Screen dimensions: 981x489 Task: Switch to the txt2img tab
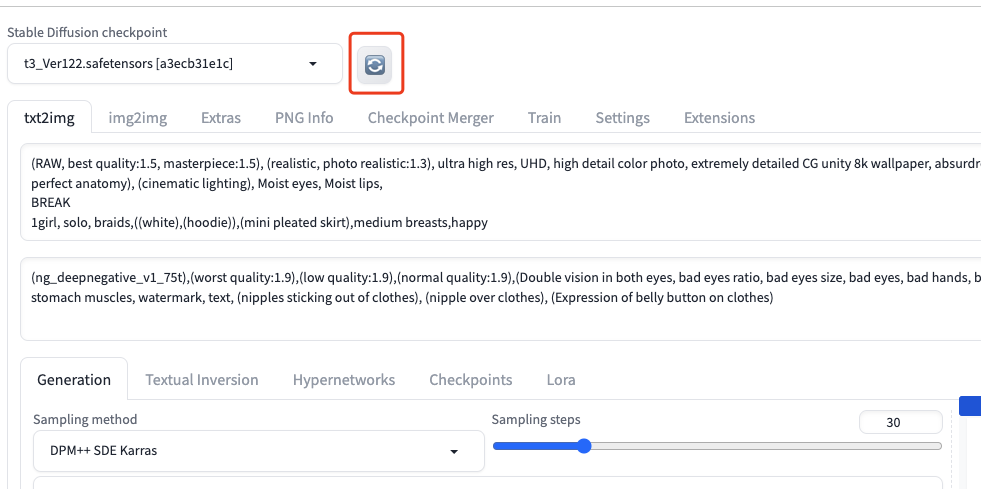49,118
